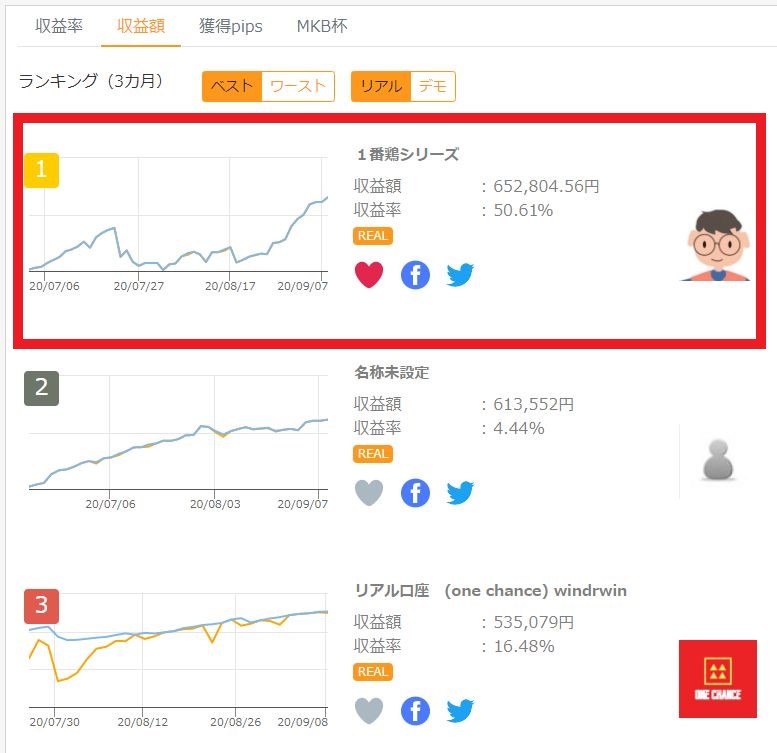Image resolution: width=777 pixels, height=753 pixels.
Task: Share the windrwin entry on Facebook
Action: point(415,710)
